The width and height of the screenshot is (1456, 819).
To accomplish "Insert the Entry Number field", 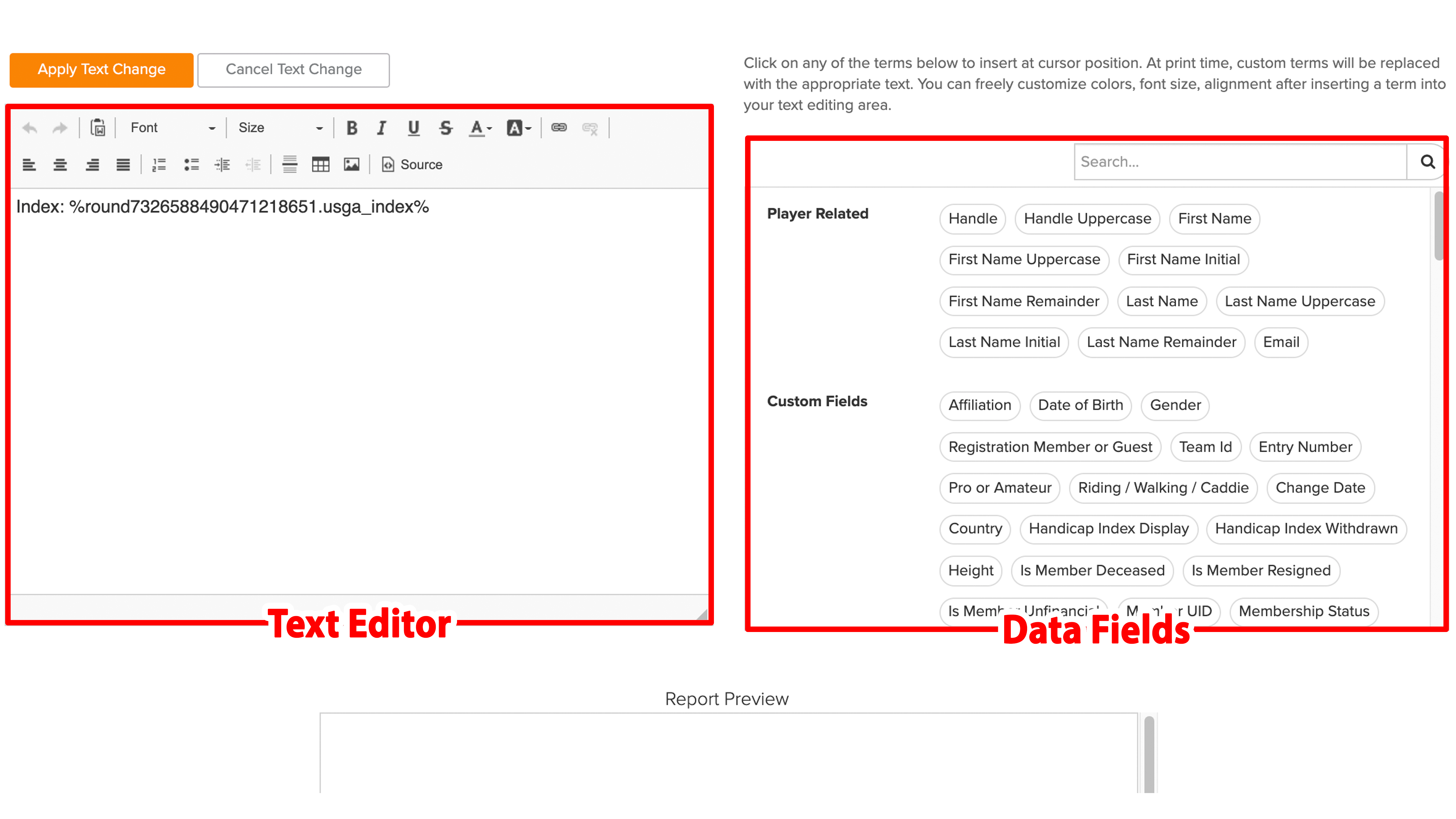I will point(1306,447).
